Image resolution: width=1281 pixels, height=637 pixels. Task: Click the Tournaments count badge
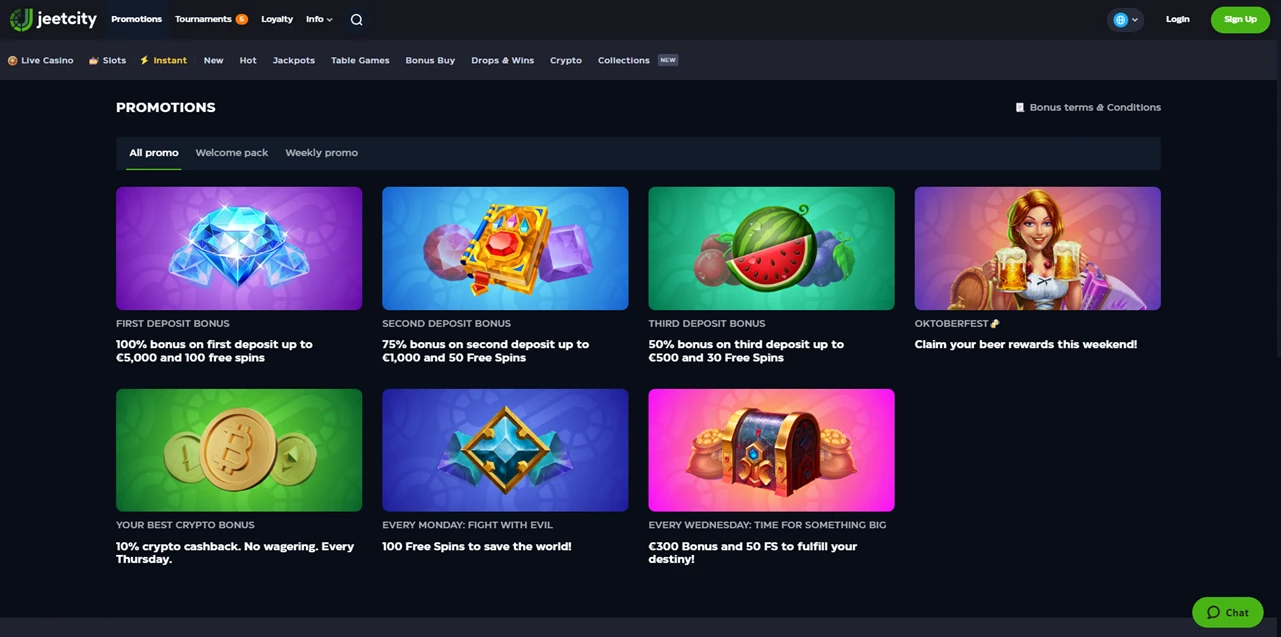242,19
